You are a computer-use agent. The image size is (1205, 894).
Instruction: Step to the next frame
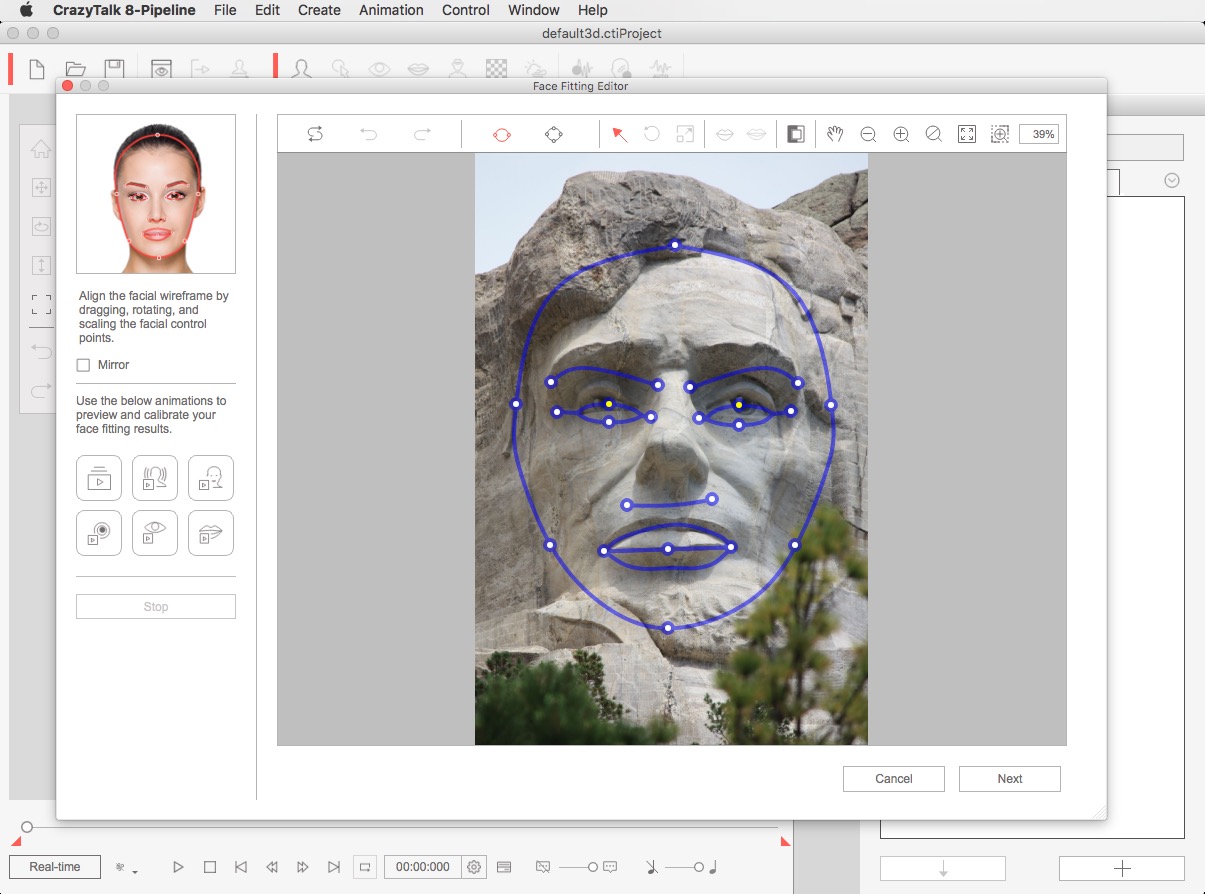303,867
